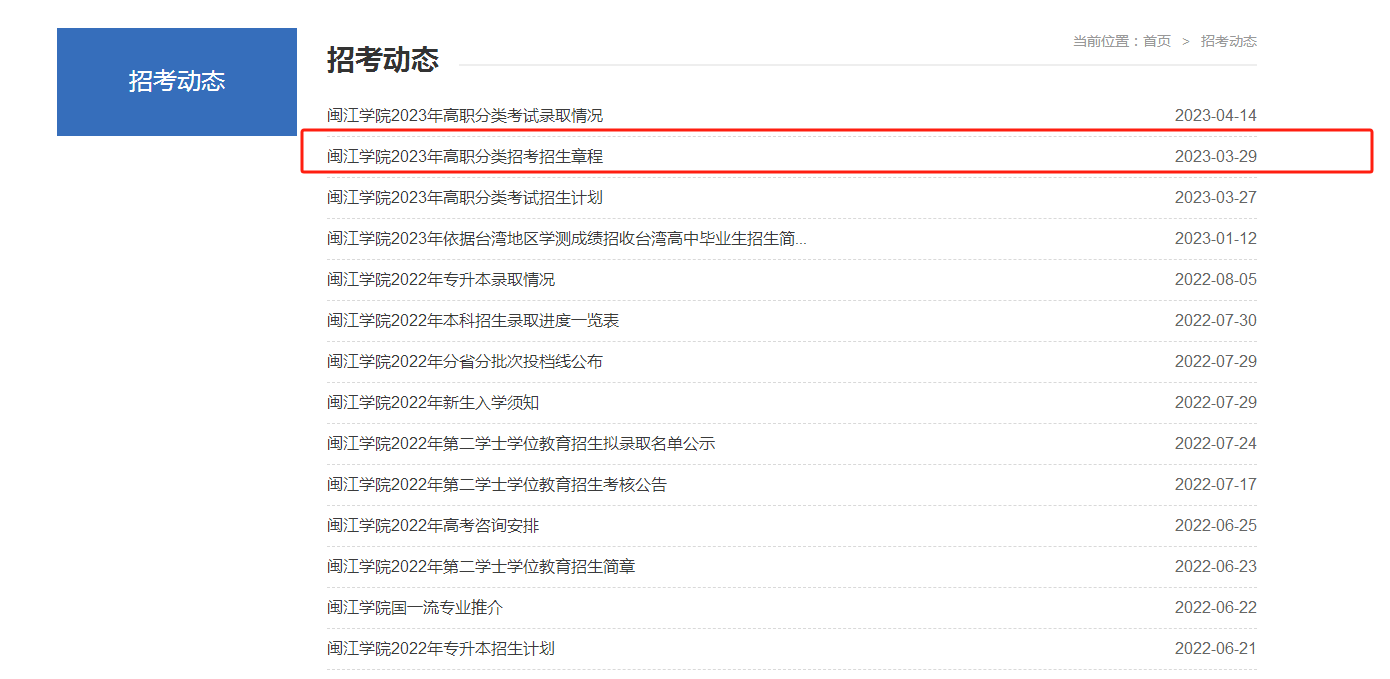The height and width of the screenshot is (679, 1390).
Task: Click the 2023-04-14 date entry
Action: [1215, 116]
